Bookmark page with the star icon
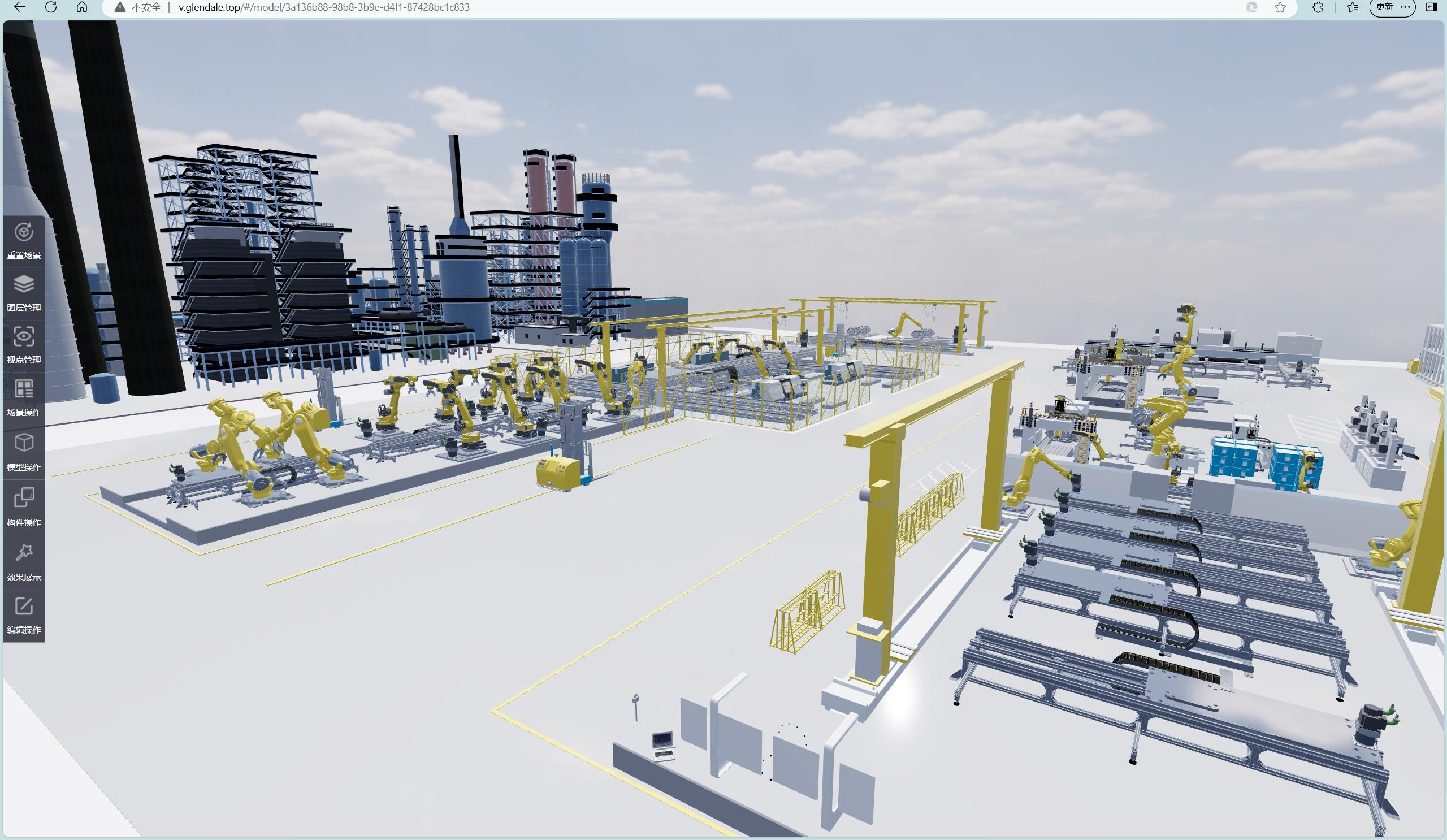The image size is (1447, 840). pos(1280,7)
